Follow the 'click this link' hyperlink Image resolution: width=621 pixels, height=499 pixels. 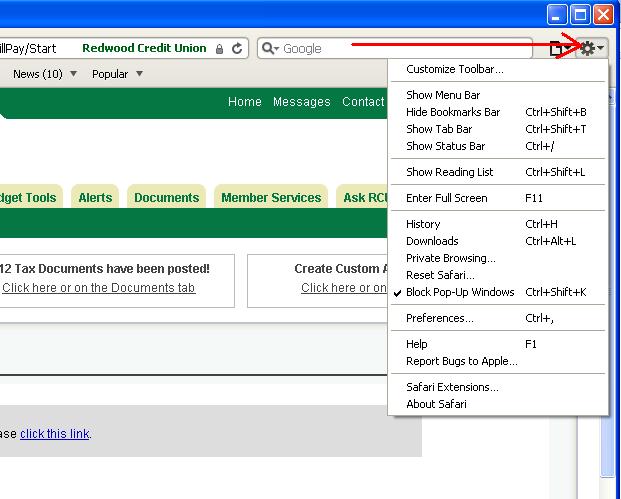[55, 434]
